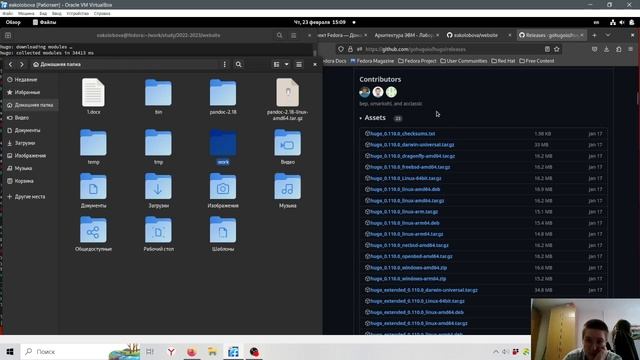Open the tmp folder
640x360 pixels.
coord(158,147)
